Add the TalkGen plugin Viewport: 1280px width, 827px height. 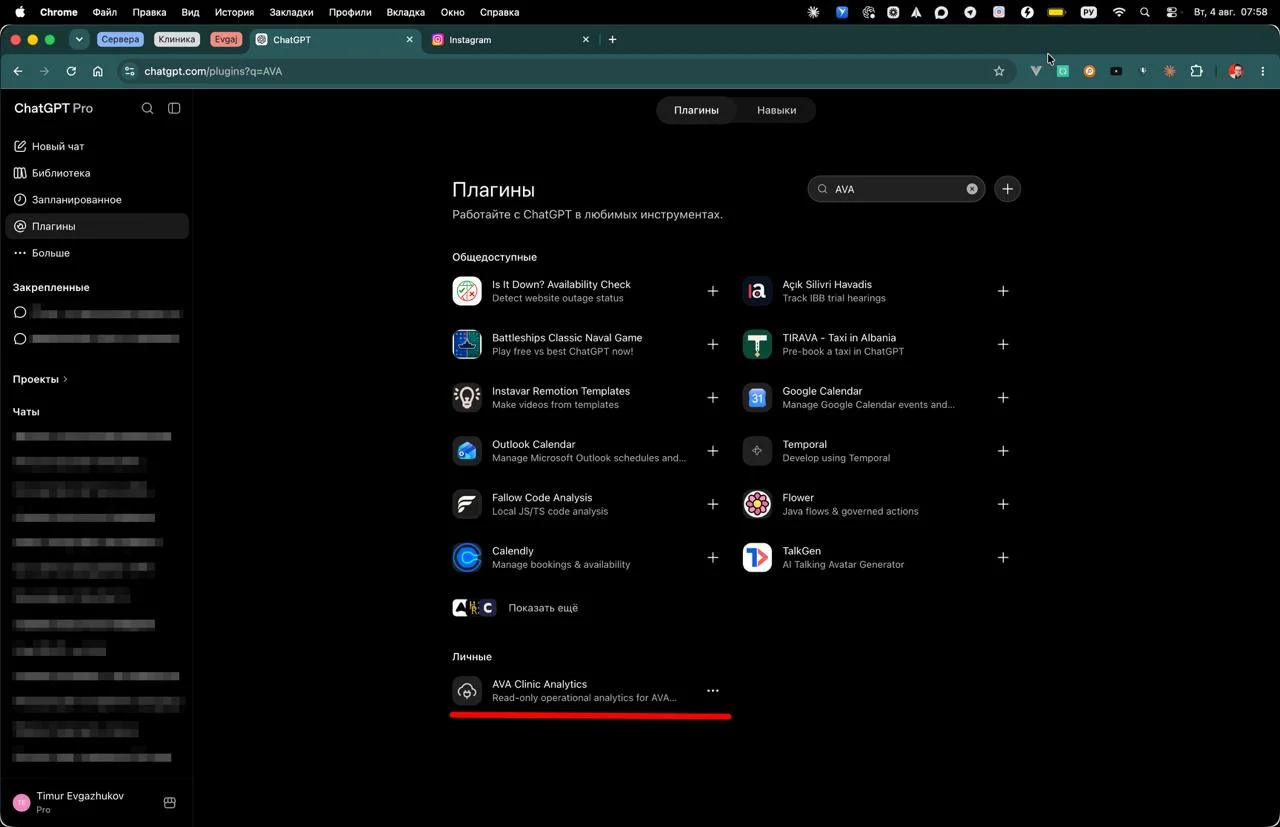pos(1003,558)
